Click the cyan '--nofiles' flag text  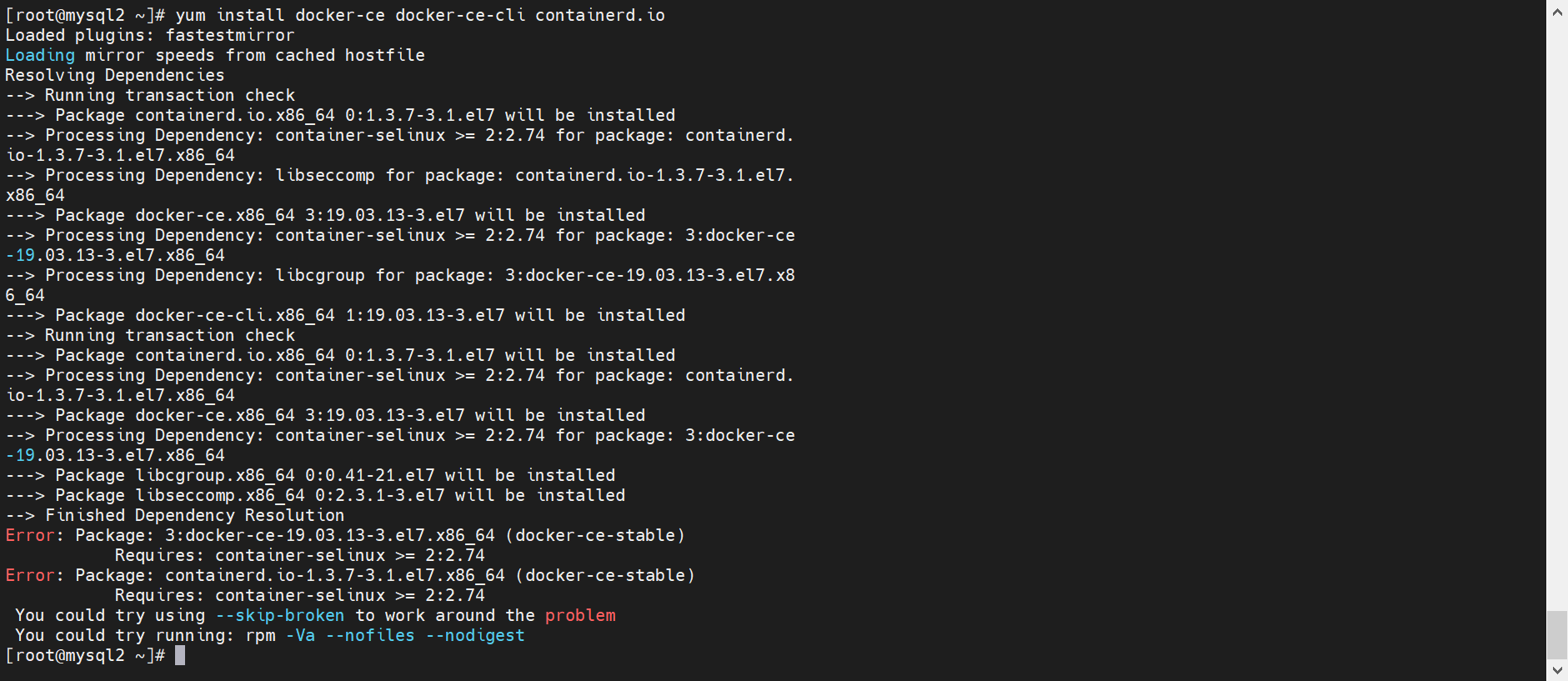[x=370, y=635]
